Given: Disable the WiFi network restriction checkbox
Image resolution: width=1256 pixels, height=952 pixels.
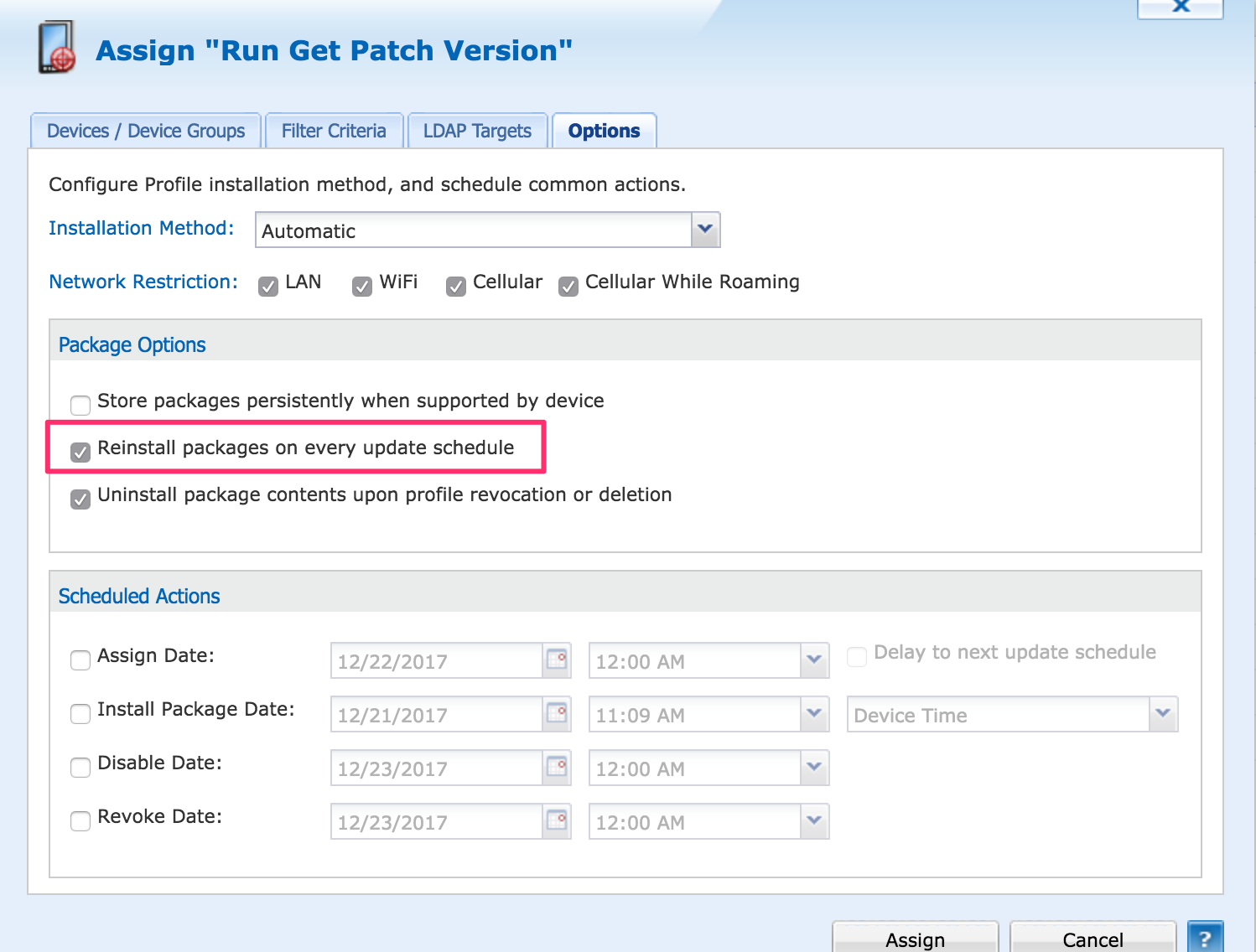Looking at the screenshot, I should tap(362, 287).
